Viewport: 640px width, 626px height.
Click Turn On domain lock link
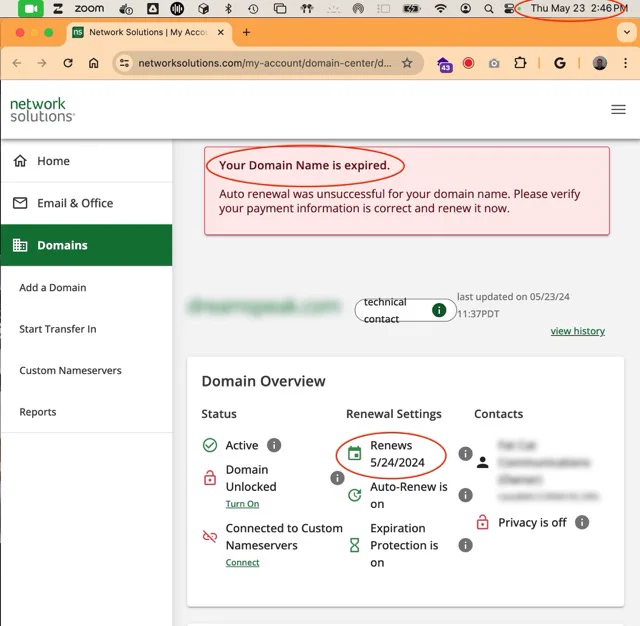242,504
